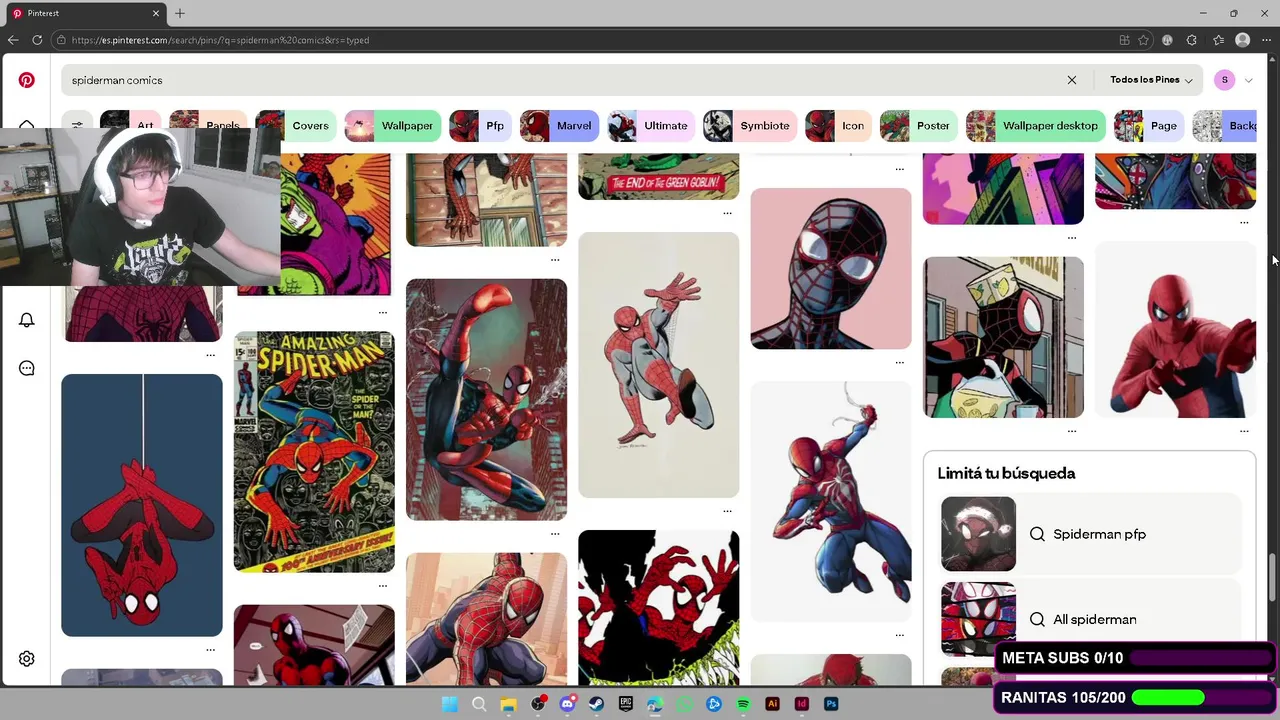Open the Windows Start button
This screenshot has height=720, width=1280.
[x=450, y=704]
